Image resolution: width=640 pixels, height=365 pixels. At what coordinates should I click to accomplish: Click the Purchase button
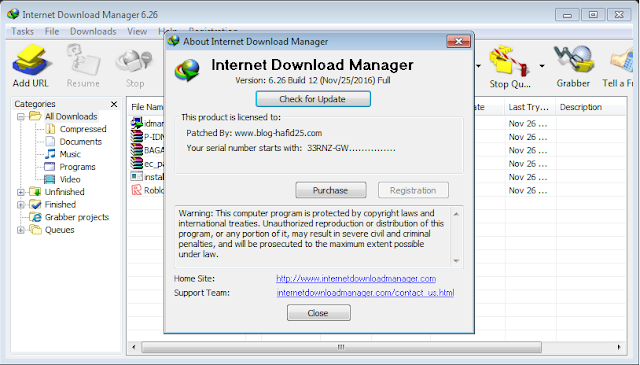pos(331,190)
